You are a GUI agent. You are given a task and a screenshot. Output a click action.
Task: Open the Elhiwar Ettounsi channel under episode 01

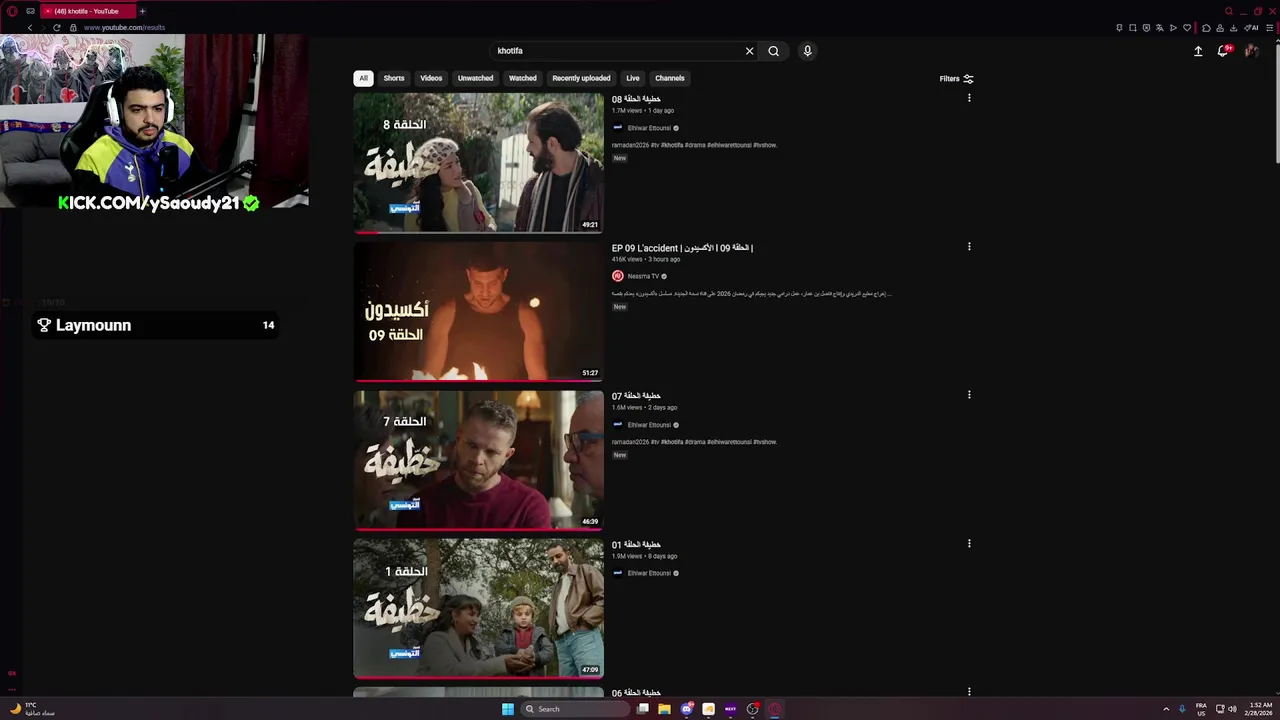coord(649,573)
